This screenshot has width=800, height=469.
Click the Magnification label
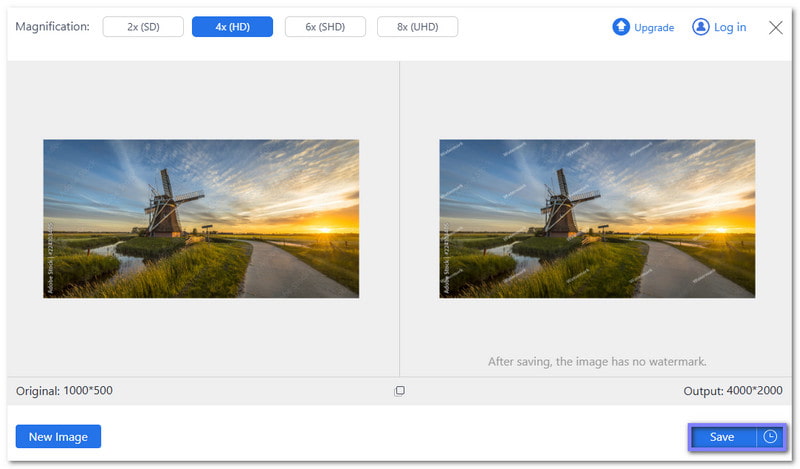[x=52, y=27]
